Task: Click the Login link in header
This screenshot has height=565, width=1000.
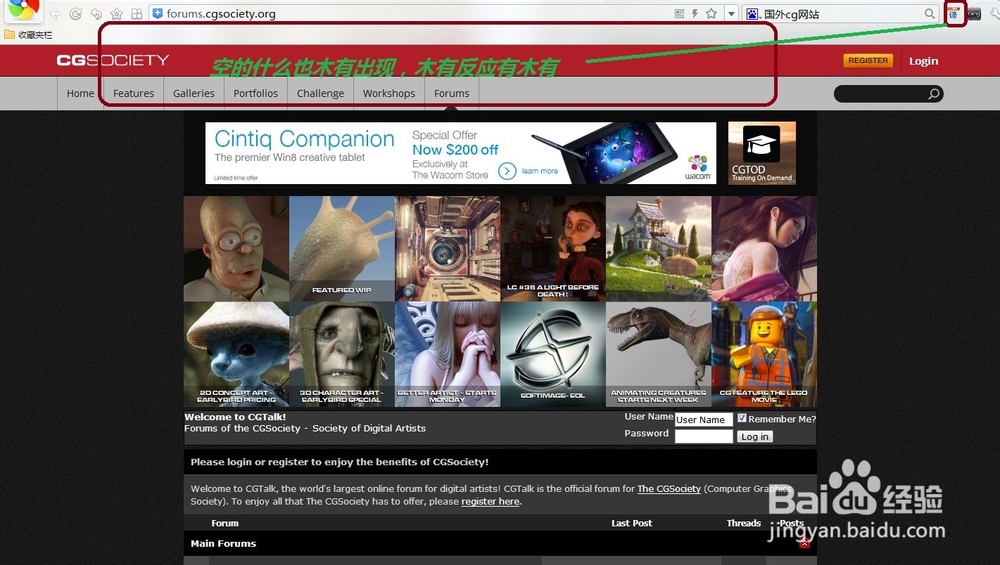Action: [923, 61]
